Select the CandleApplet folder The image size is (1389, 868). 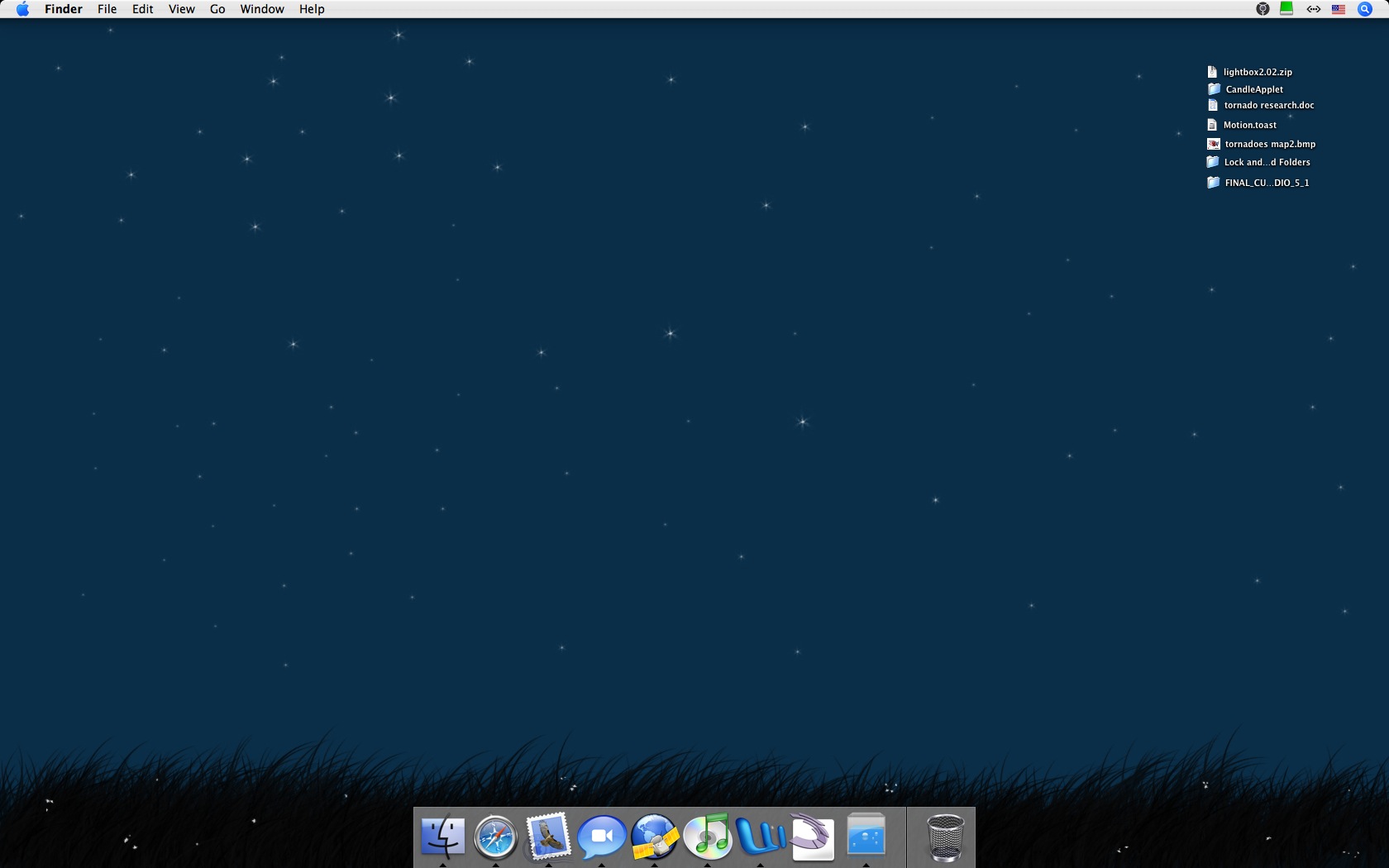[1245, 89]
